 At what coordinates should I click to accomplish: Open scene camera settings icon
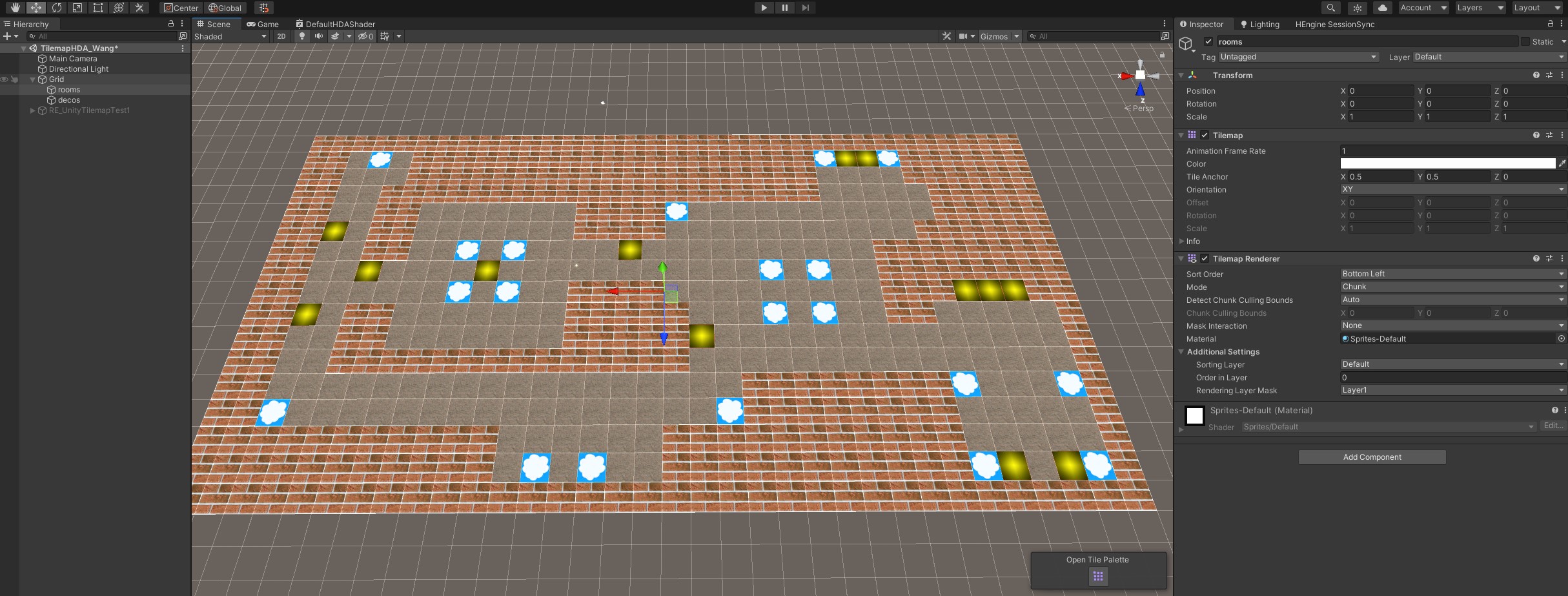[x=963, y=36]
